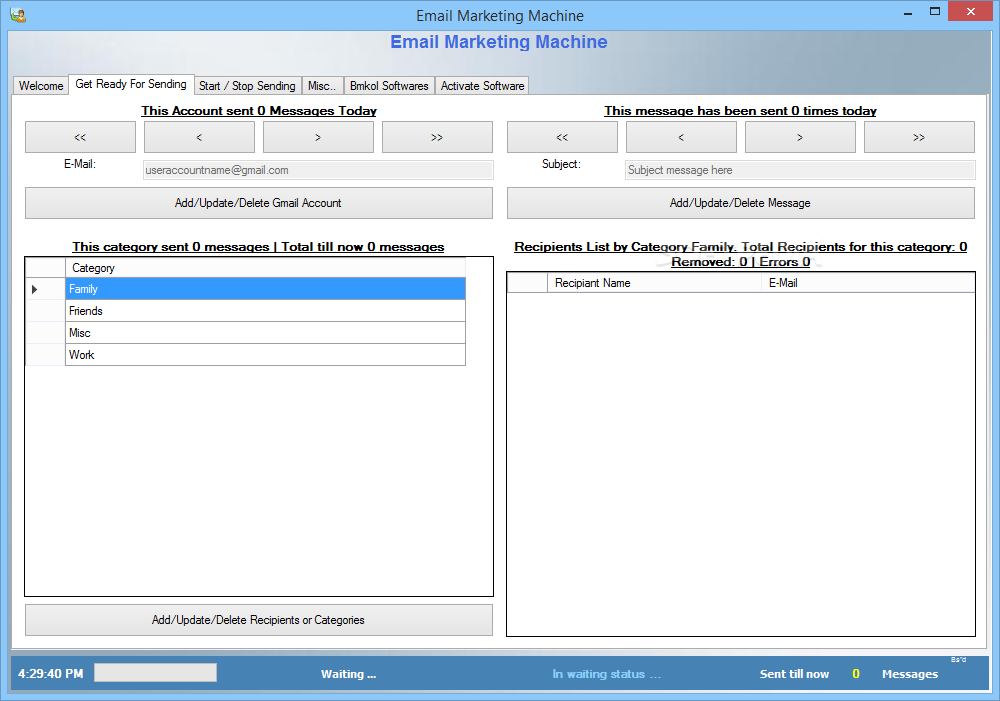Screen dimensions: 1000x701
Task: Jump to last Gmail account with >> button
Action: click(438, 137)
